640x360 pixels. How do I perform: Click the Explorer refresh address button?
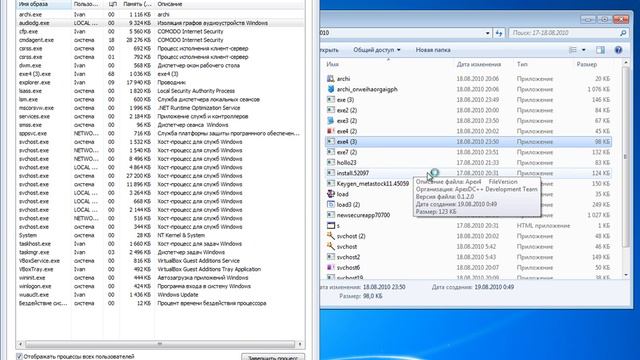[x=499, y=33]
